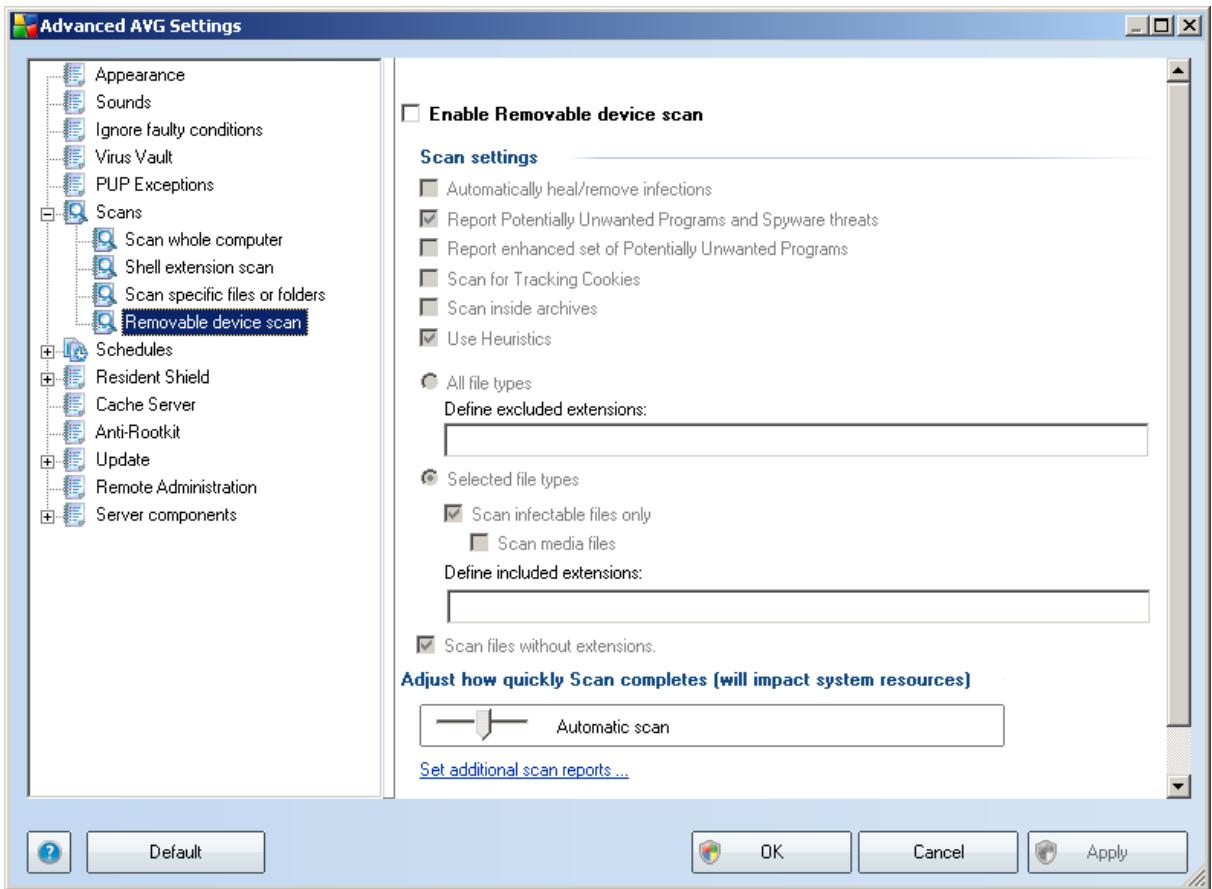1212x889 pixels.
Task: Confirm settings with OK button
Action: 771,852
